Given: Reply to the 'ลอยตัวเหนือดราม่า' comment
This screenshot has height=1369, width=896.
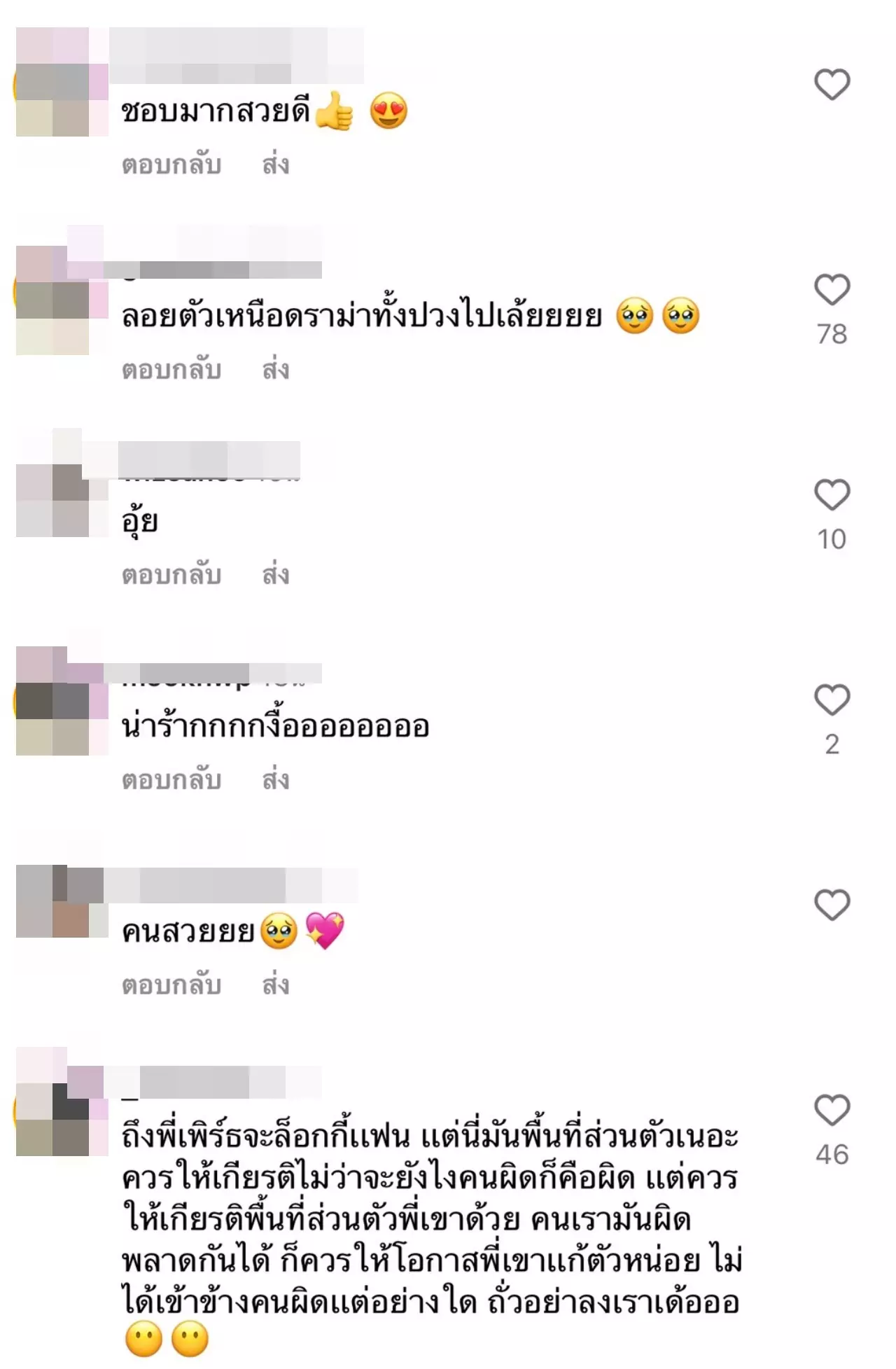Looking at the screenshot, I should coord(171,370).
